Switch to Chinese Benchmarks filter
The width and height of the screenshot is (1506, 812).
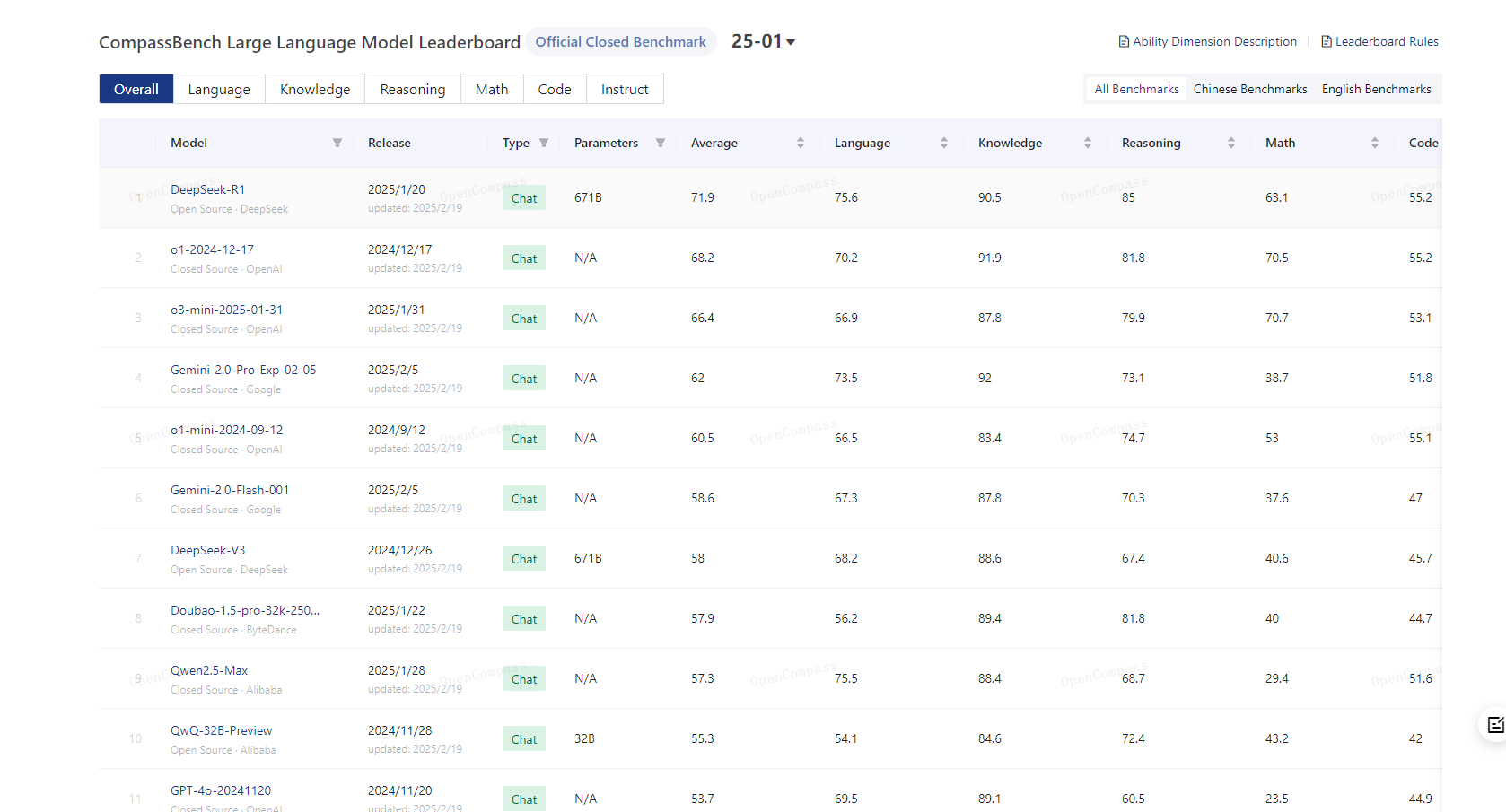tap(1249, 89)
